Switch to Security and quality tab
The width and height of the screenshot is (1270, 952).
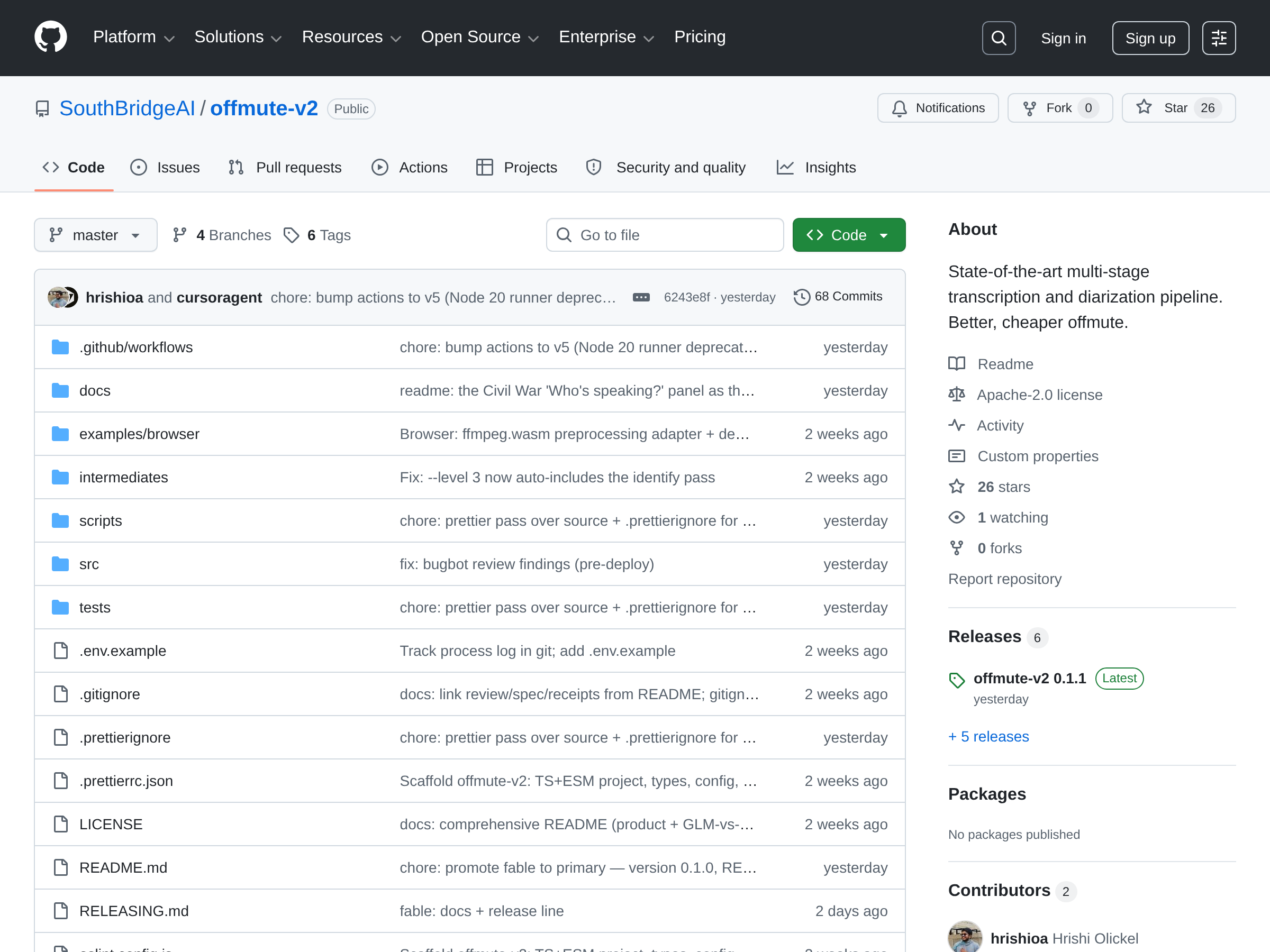[666, 168]
